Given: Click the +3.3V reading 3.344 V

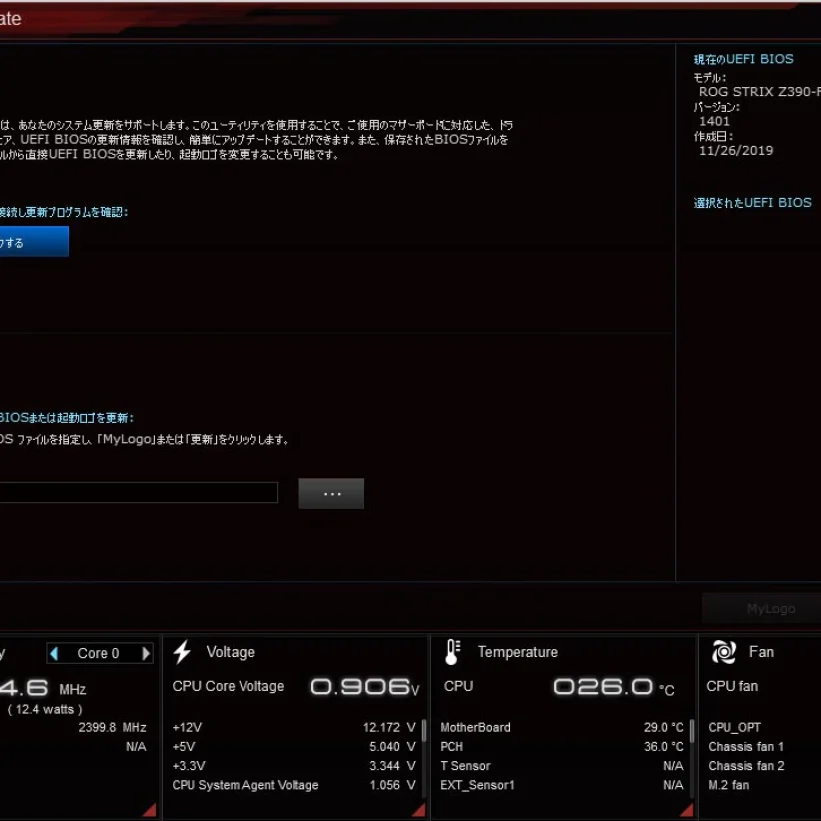Looking at the screenshot, I should [x=392, y=765].
